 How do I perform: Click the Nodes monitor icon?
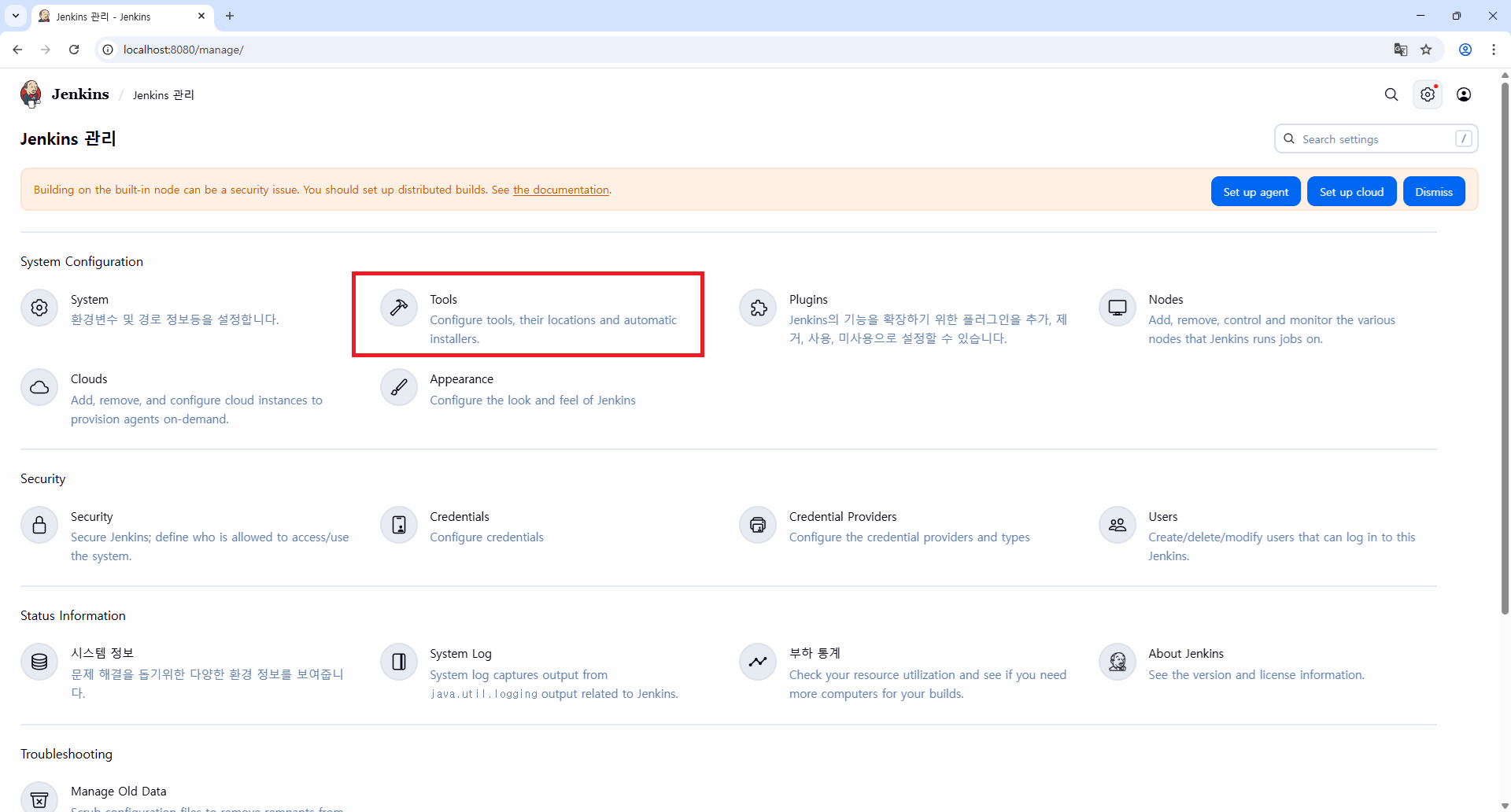click(x=1118, y=308)
